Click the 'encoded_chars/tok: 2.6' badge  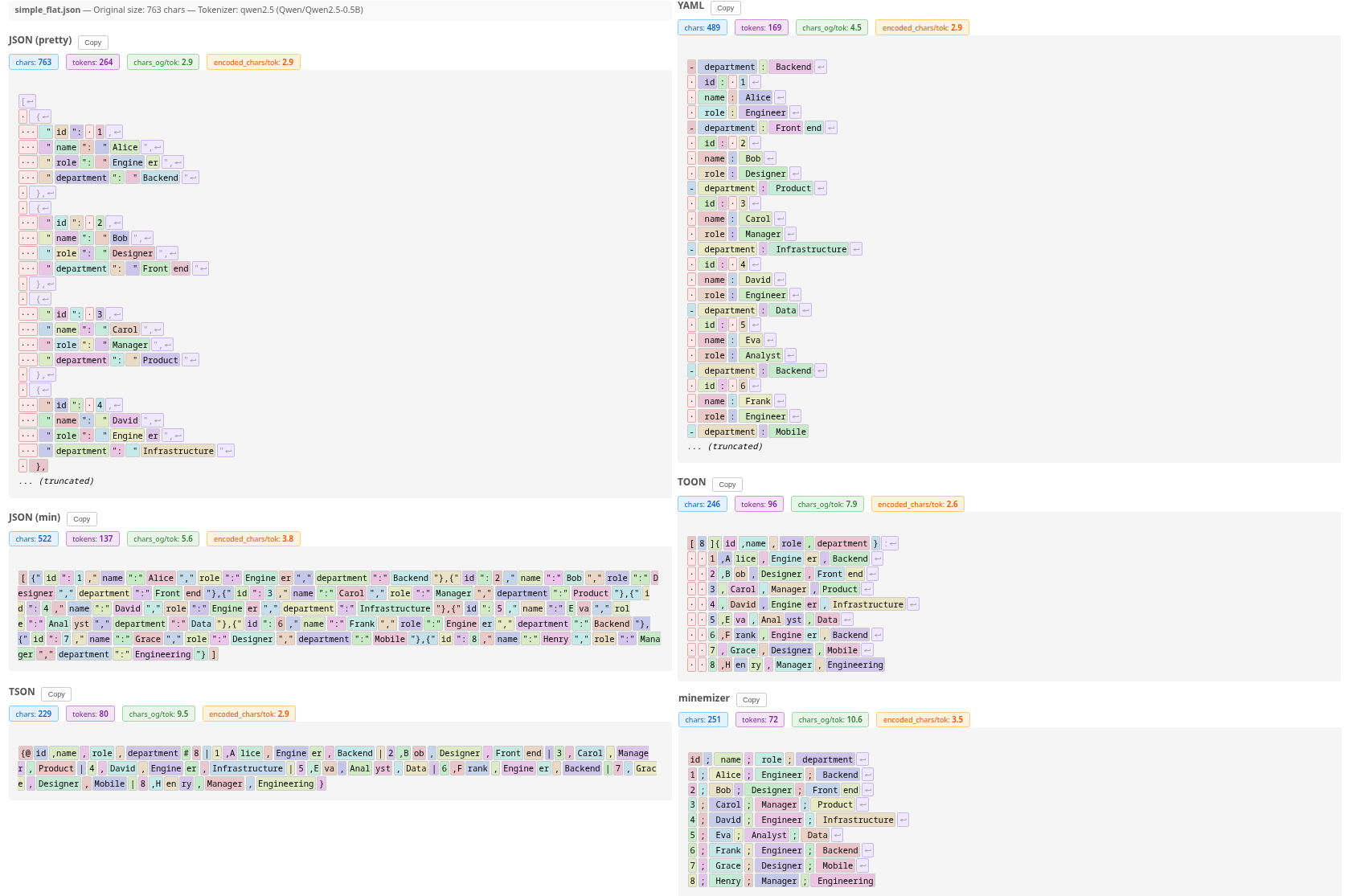point(918,504)
